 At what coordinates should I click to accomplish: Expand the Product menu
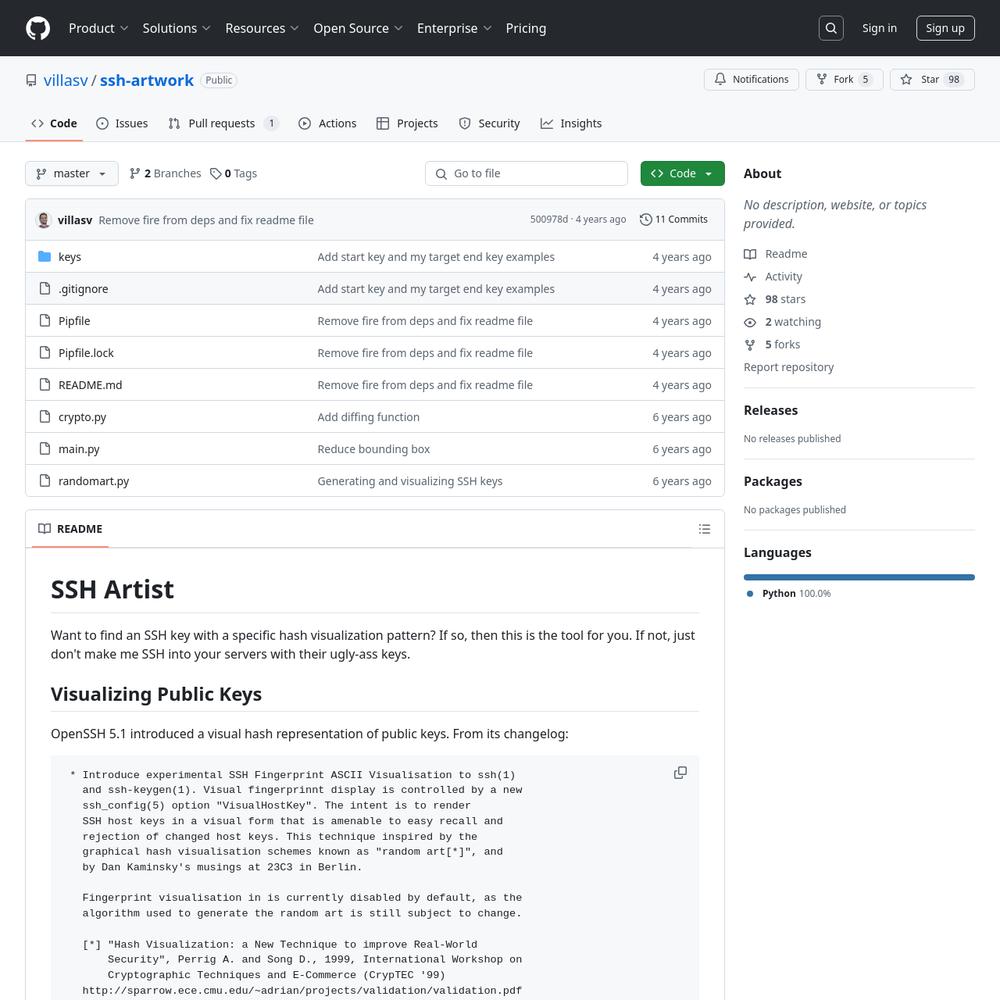98,28
